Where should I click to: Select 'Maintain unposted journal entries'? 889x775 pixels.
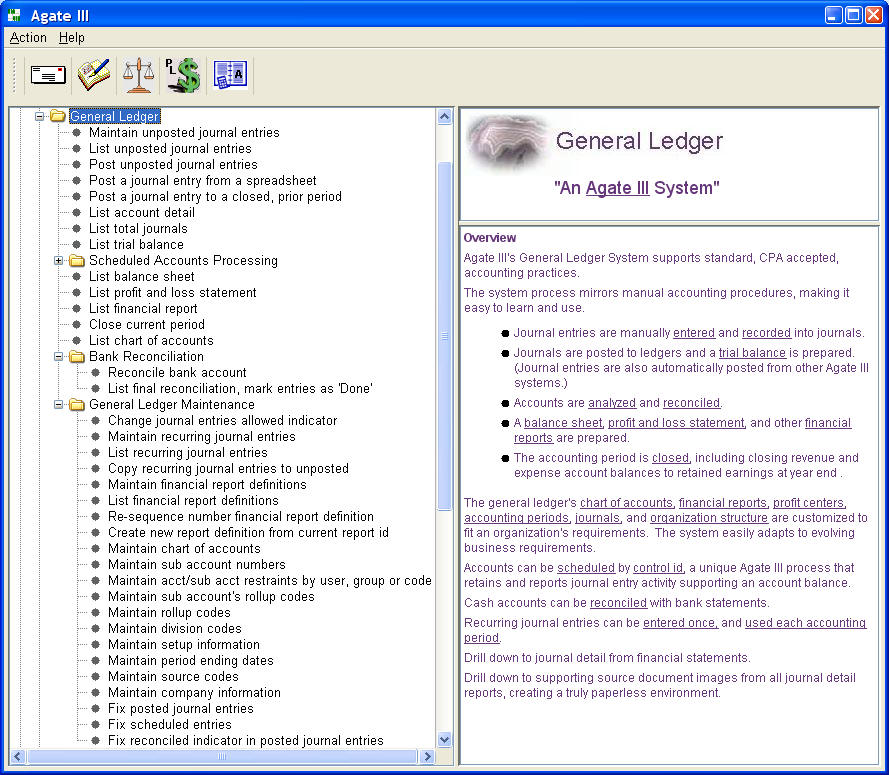pyautogui.click(x=184, y=133)
